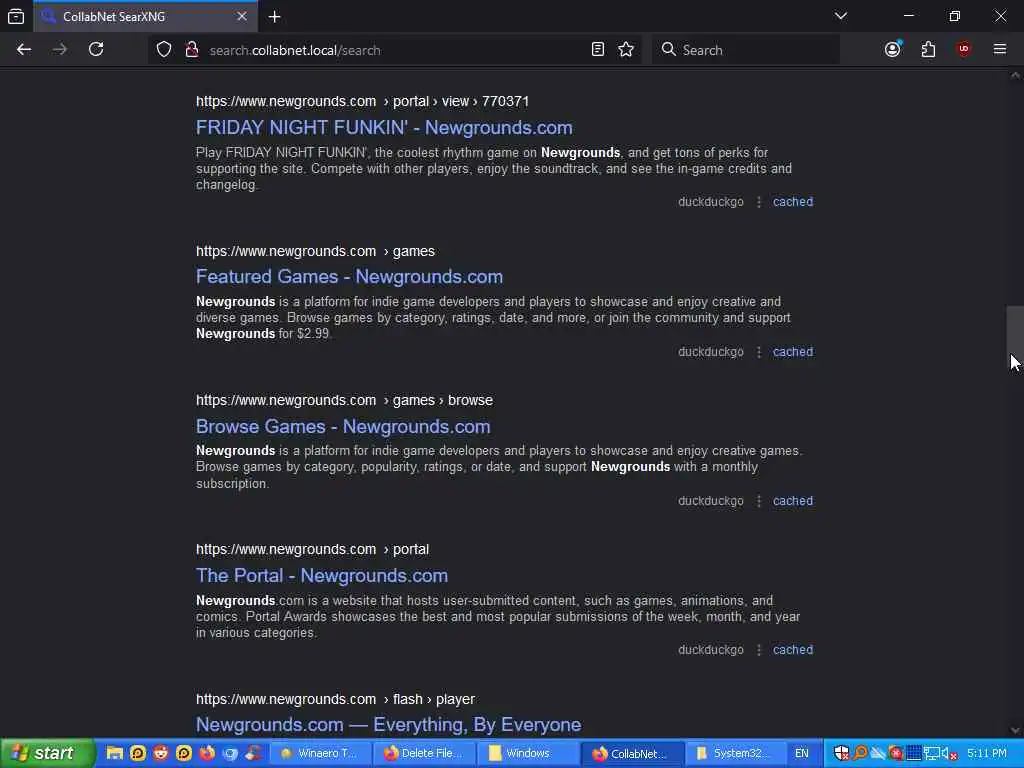The width and height of the screenshot is (1024, 768).
Task: Click the scrollbar up arrow
Action: point(1015,76)
